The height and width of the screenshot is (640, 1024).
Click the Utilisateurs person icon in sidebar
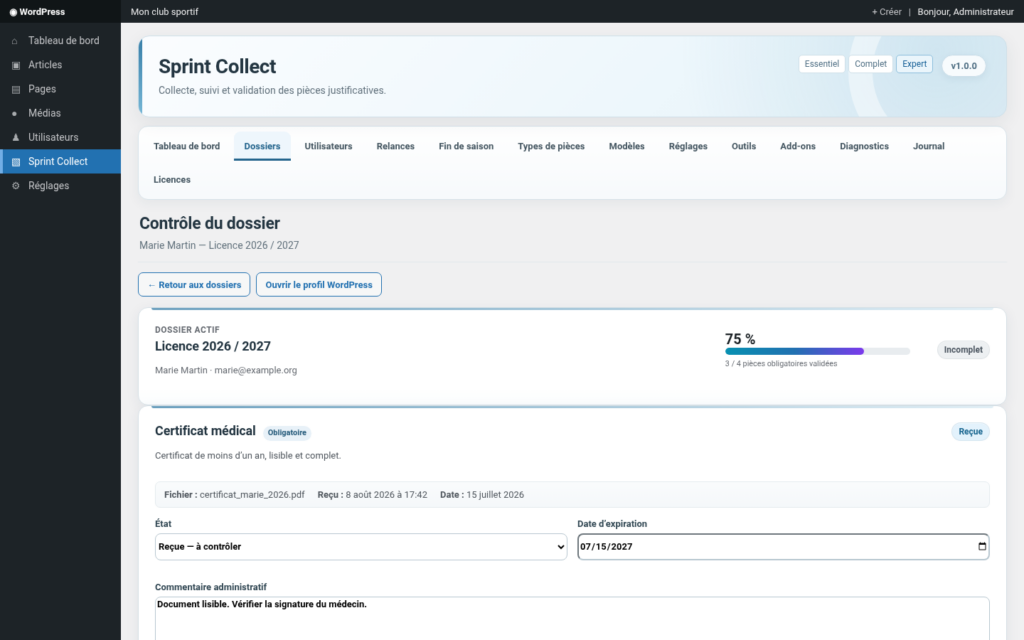pos(16,138)
